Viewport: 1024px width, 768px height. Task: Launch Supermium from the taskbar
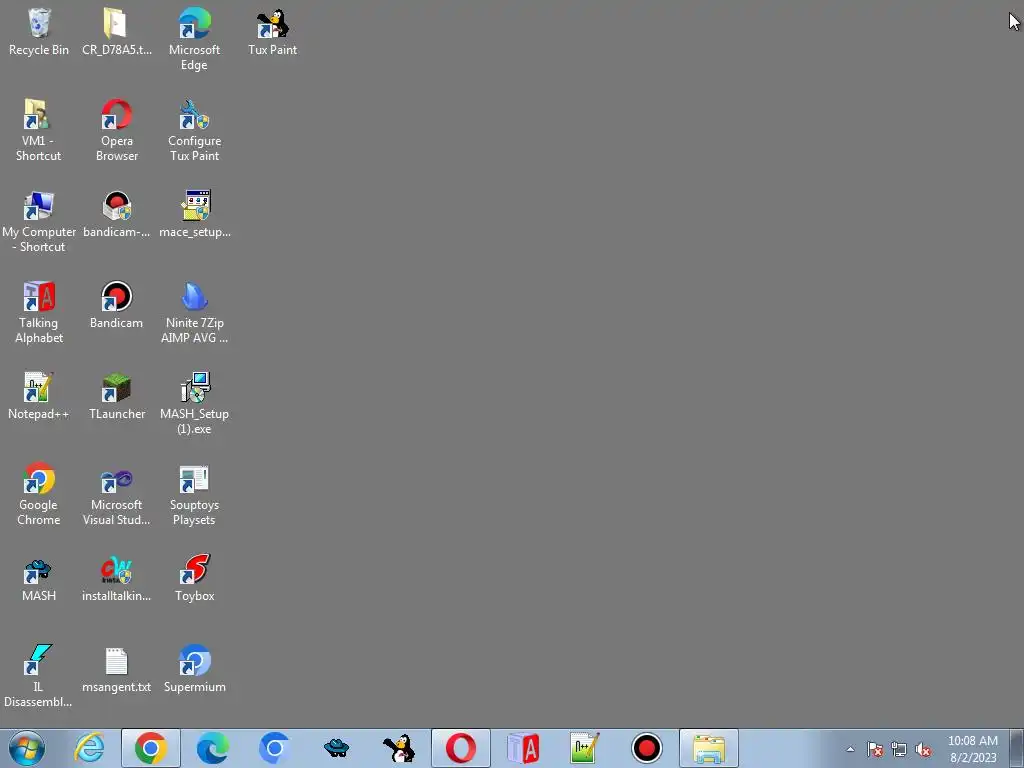[274, 748]
